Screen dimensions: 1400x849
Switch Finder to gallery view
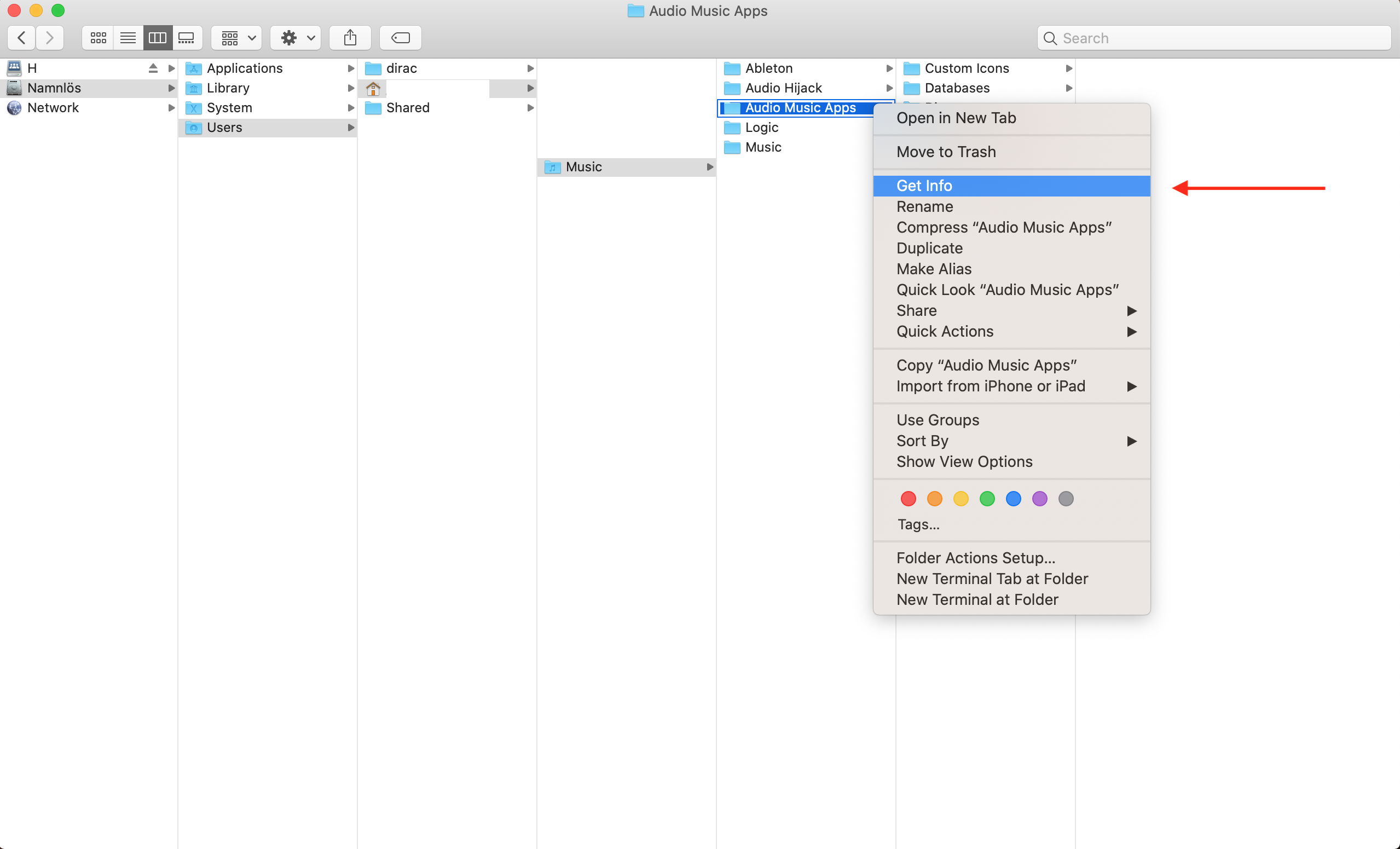(x=187, y=38)
